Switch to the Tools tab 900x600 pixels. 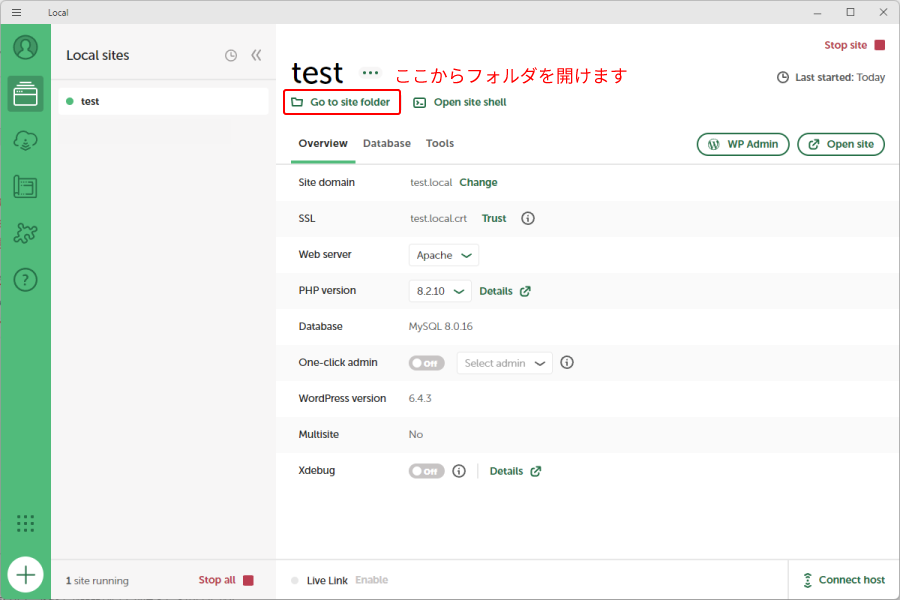(x=440, y=144)
